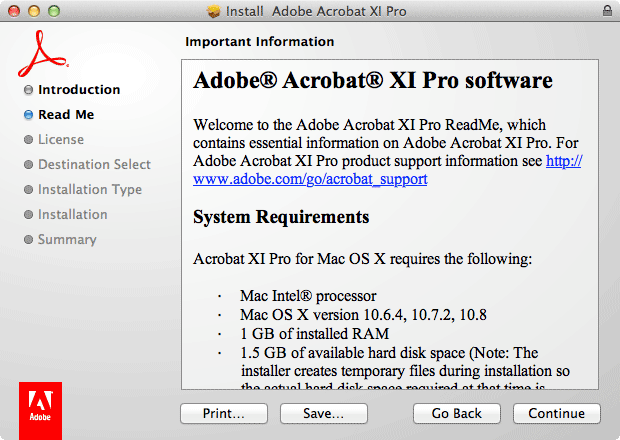Select the Destination Select step
The height and width of the screenshot is (440, 620).
tap(94, 164)
